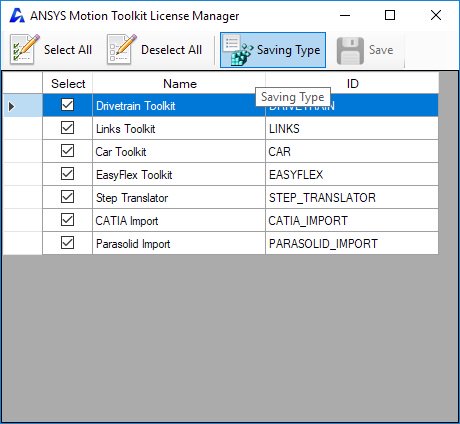Uncheck the Parasolid Import checkbox

pyautogui.click(x=67, y=243)
